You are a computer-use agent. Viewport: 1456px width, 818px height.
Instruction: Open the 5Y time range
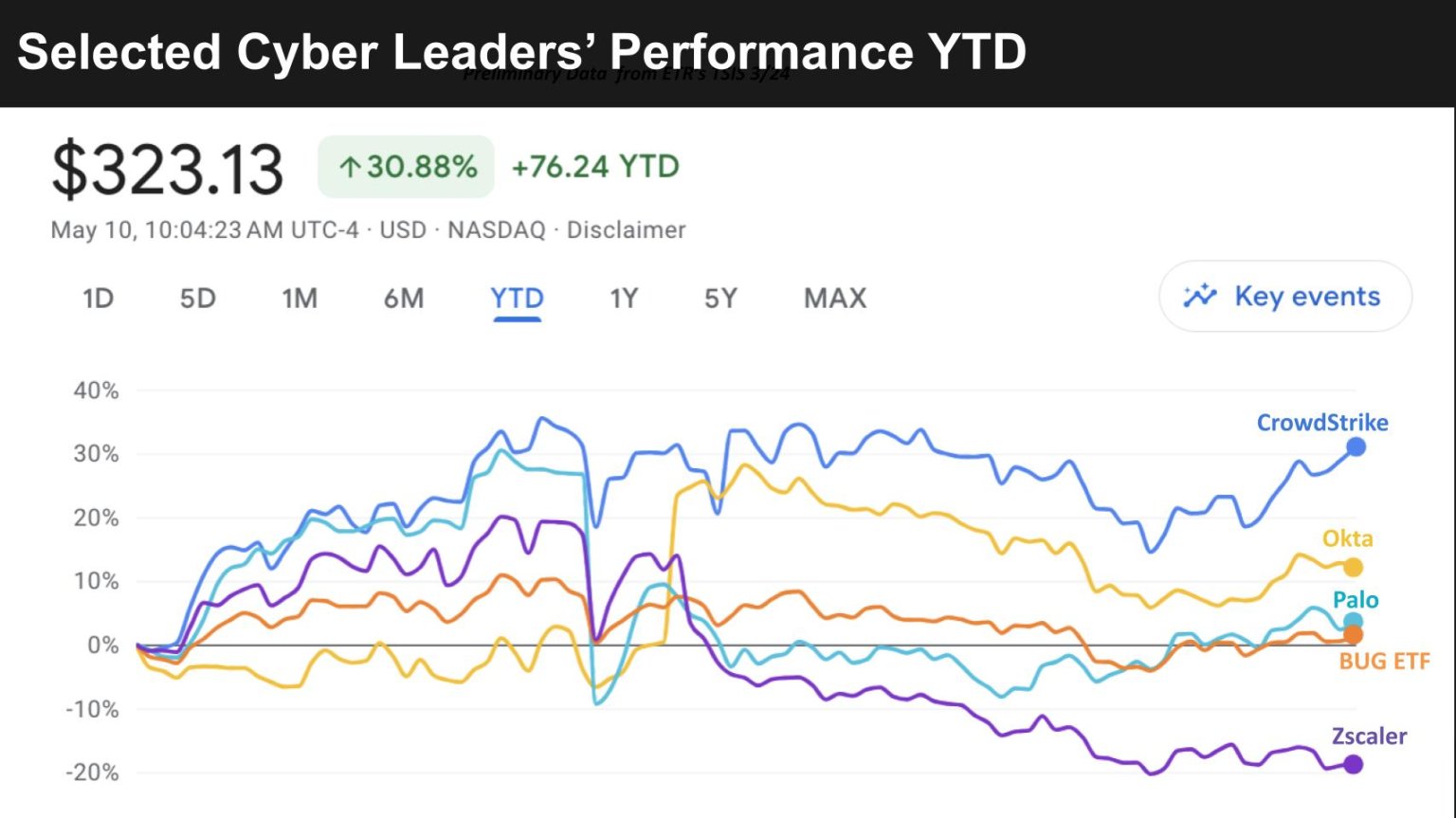720,299
